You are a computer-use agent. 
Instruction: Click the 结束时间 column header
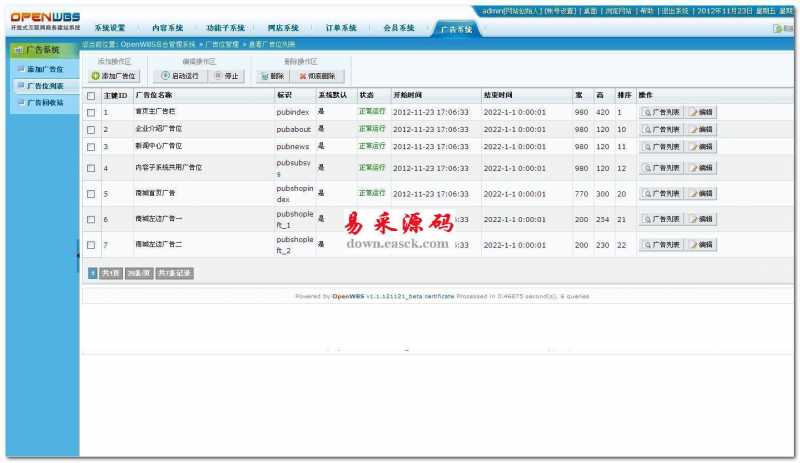pyautogui.click(x=497, y=95)
